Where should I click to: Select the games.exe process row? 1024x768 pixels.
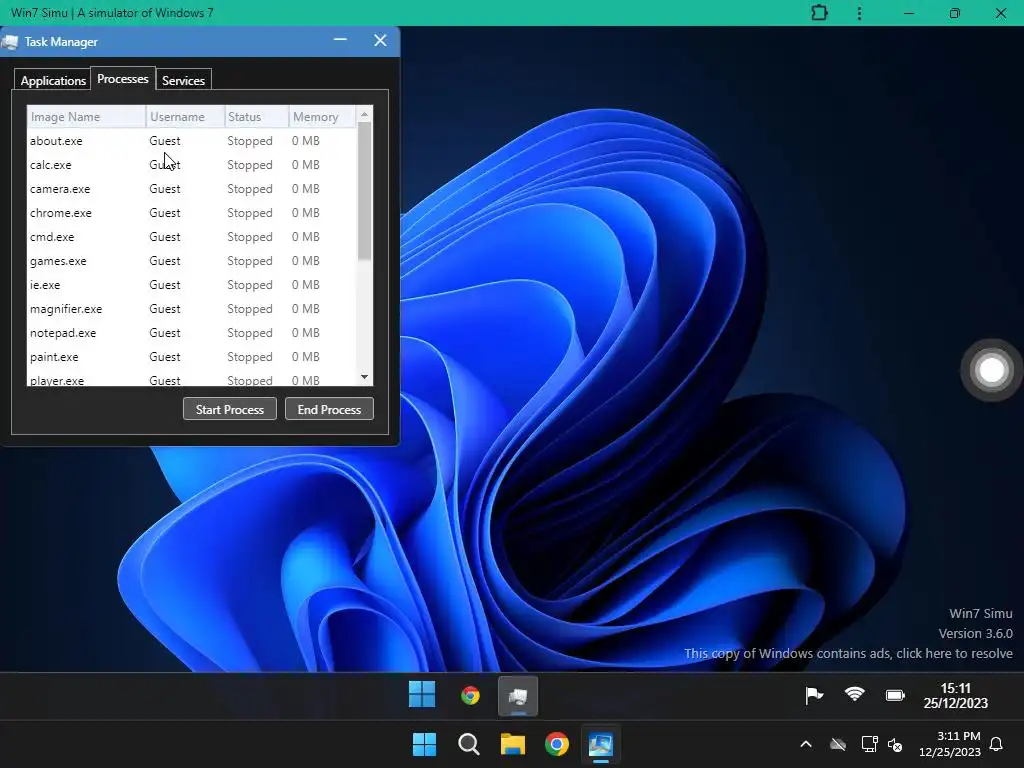(x=192, y=261)
